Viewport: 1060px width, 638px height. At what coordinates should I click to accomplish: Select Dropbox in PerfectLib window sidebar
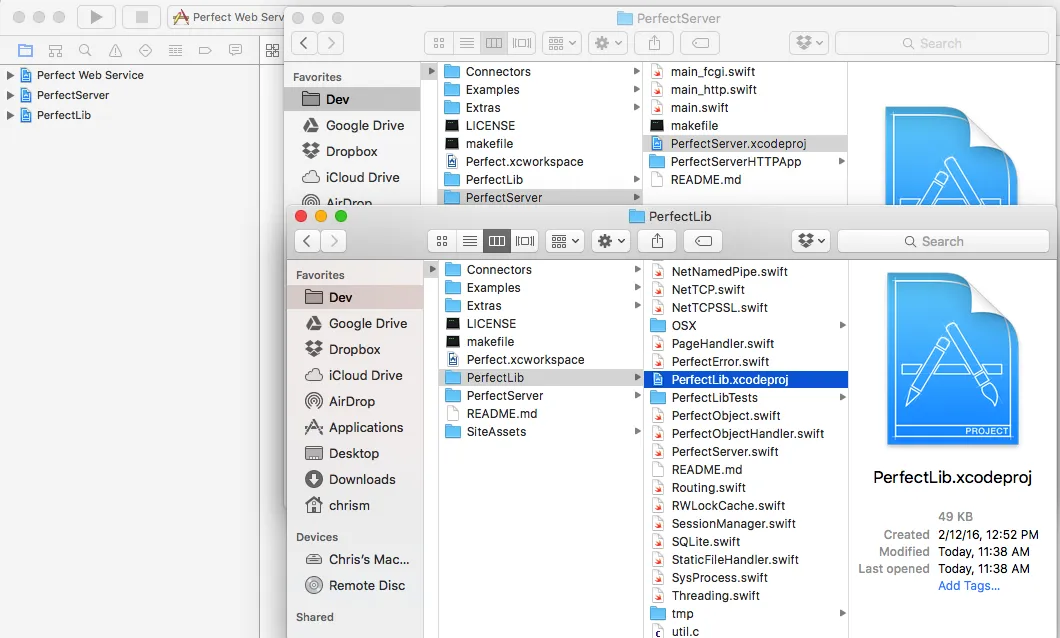356,349
